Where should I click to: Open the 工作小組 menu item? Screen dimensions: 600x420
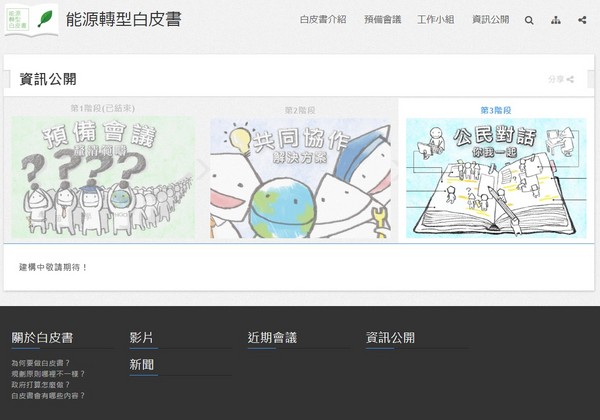coord(435,20)
